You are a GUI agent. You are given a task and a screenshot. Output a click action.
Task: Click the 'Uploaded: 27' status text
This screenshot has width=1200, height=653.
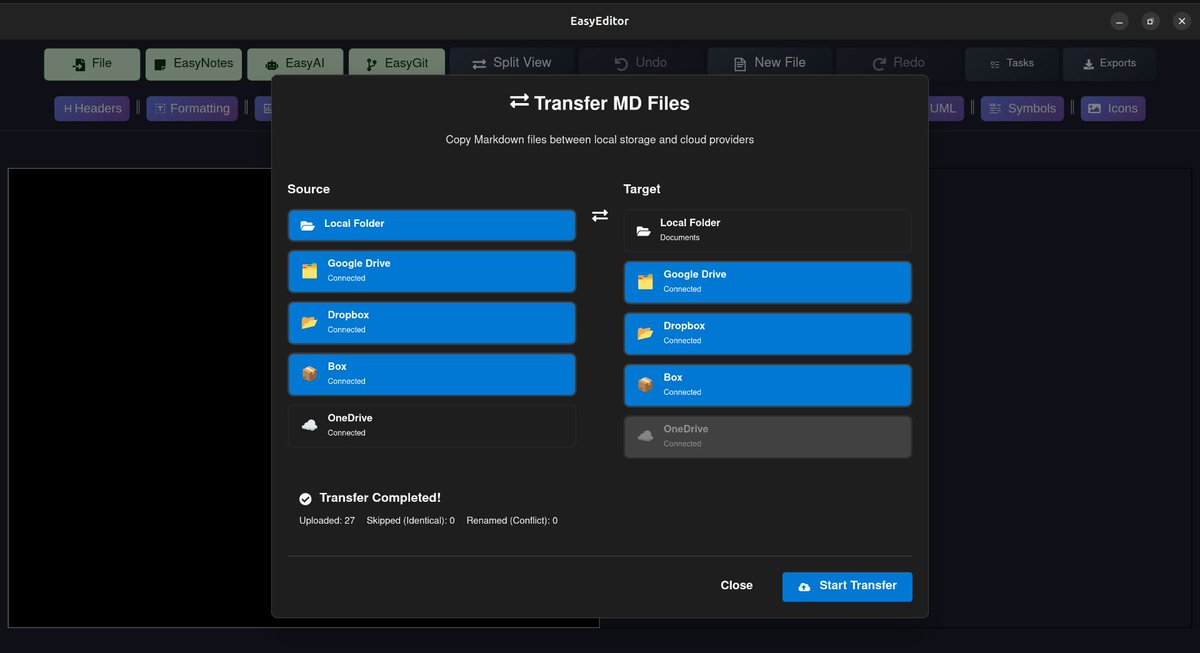pyautogui.click(x=327, y=521)
